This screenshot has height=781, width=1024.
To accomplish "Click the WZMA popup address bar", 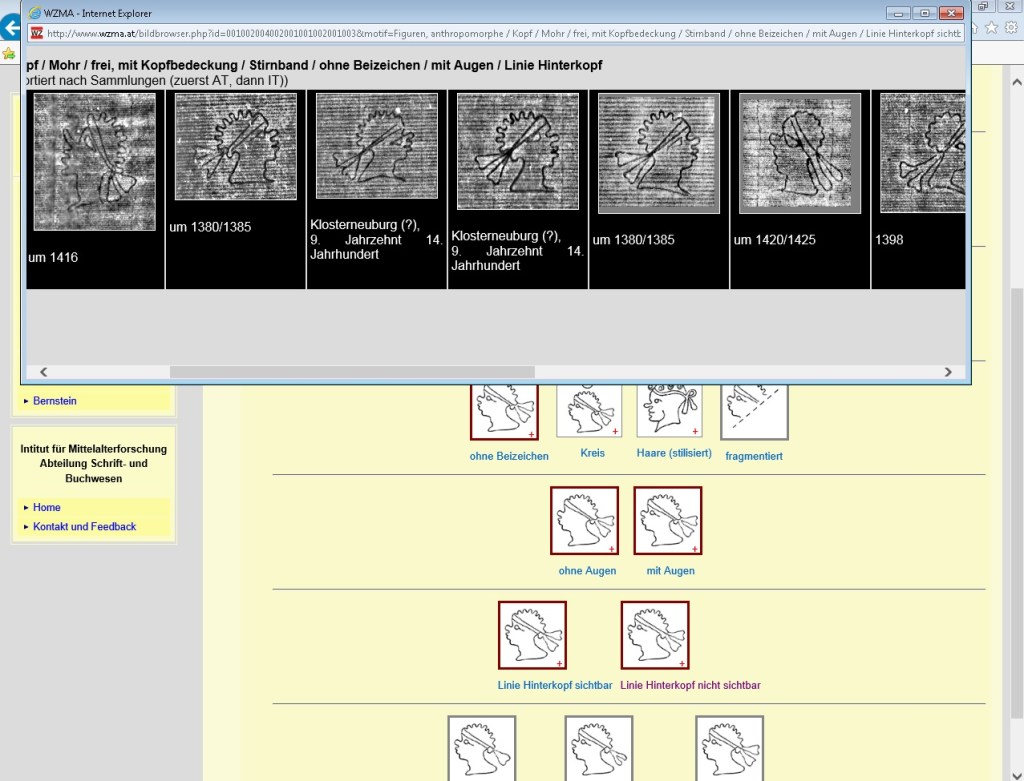I will pos(500,33).
